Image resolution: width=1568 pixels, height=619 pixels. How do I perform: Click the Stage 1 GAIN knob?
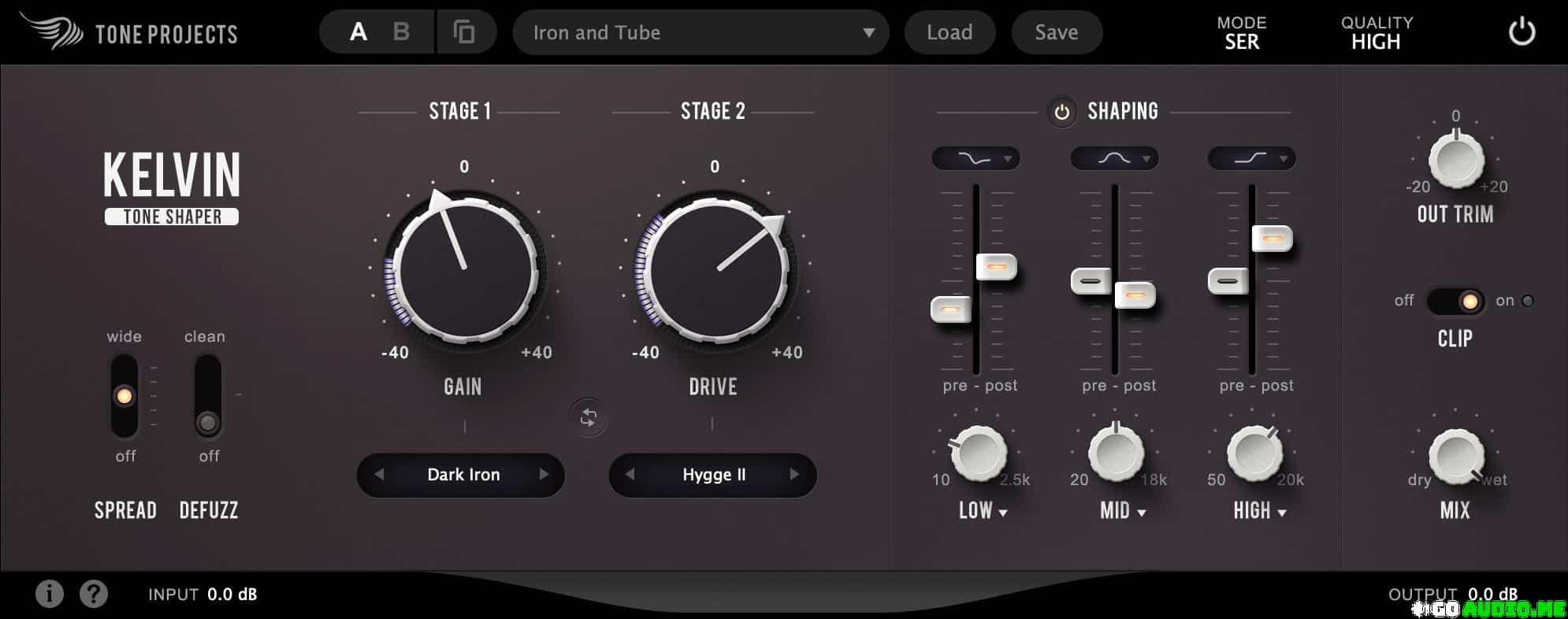[x=465, y=269]
